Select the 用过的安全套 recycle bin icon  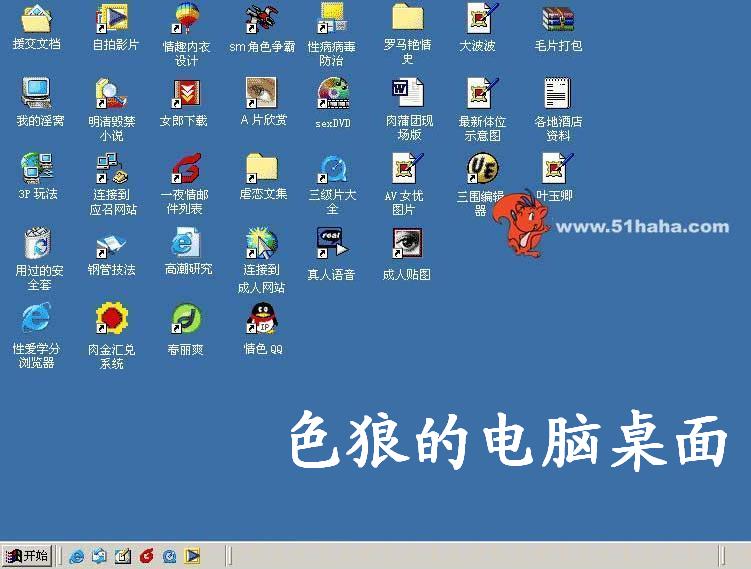click(37, 243)
